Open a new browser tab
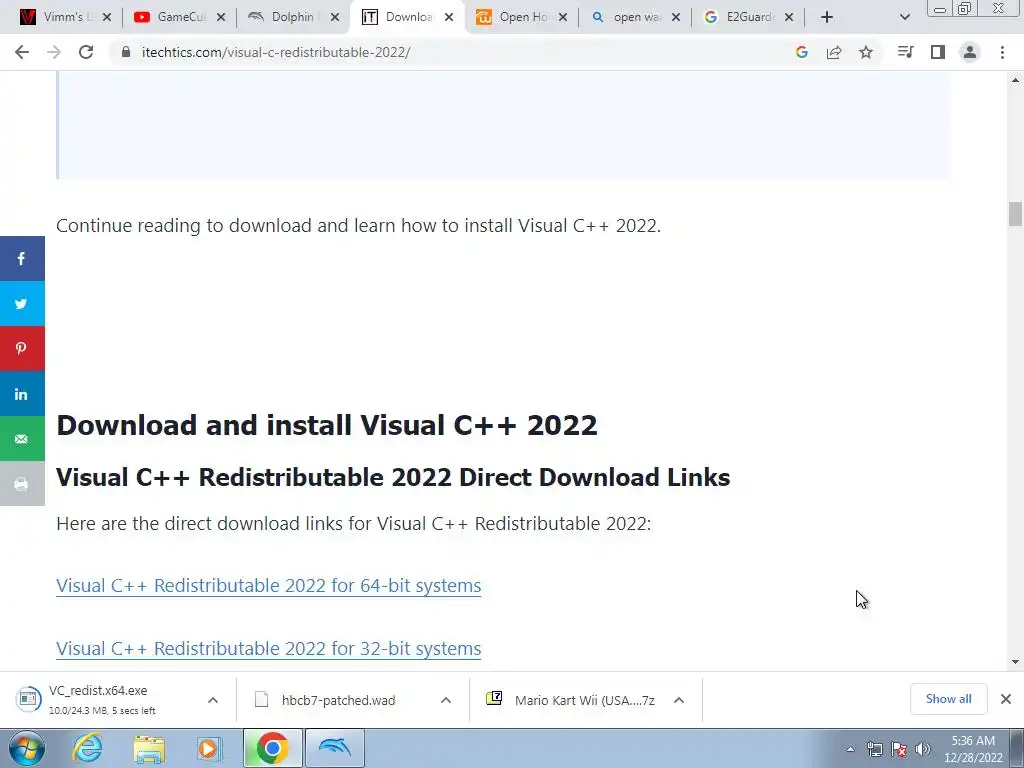The image size is (1024, 768). pyautogui.click(x=827, y=17)
